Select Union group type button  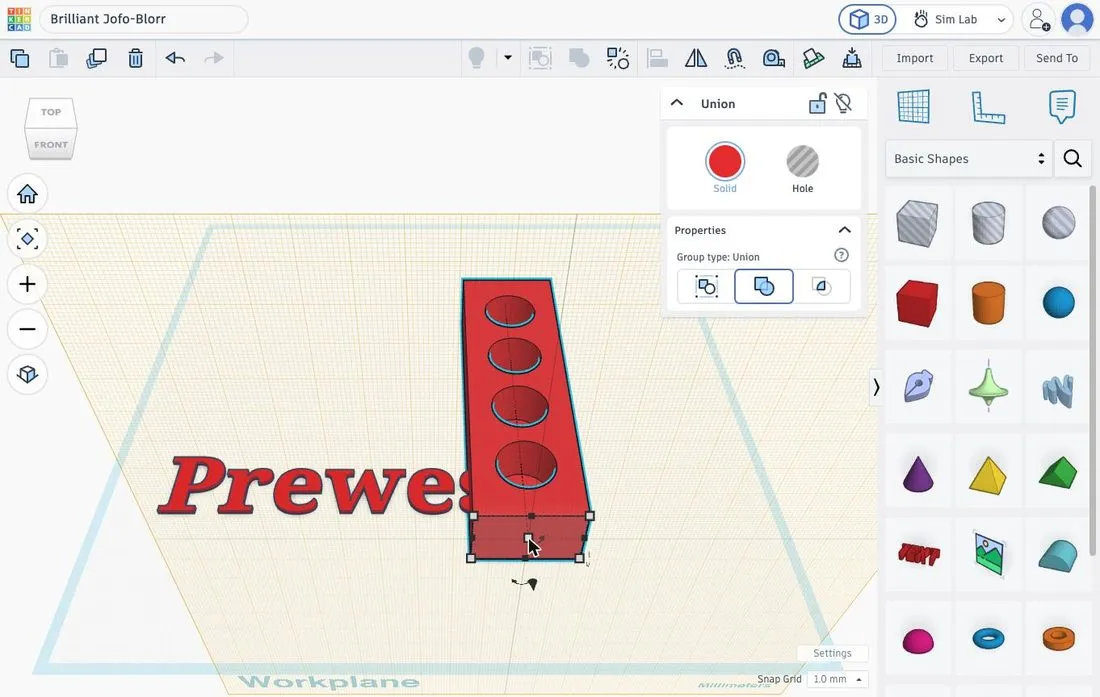click(x=763, y=286)
